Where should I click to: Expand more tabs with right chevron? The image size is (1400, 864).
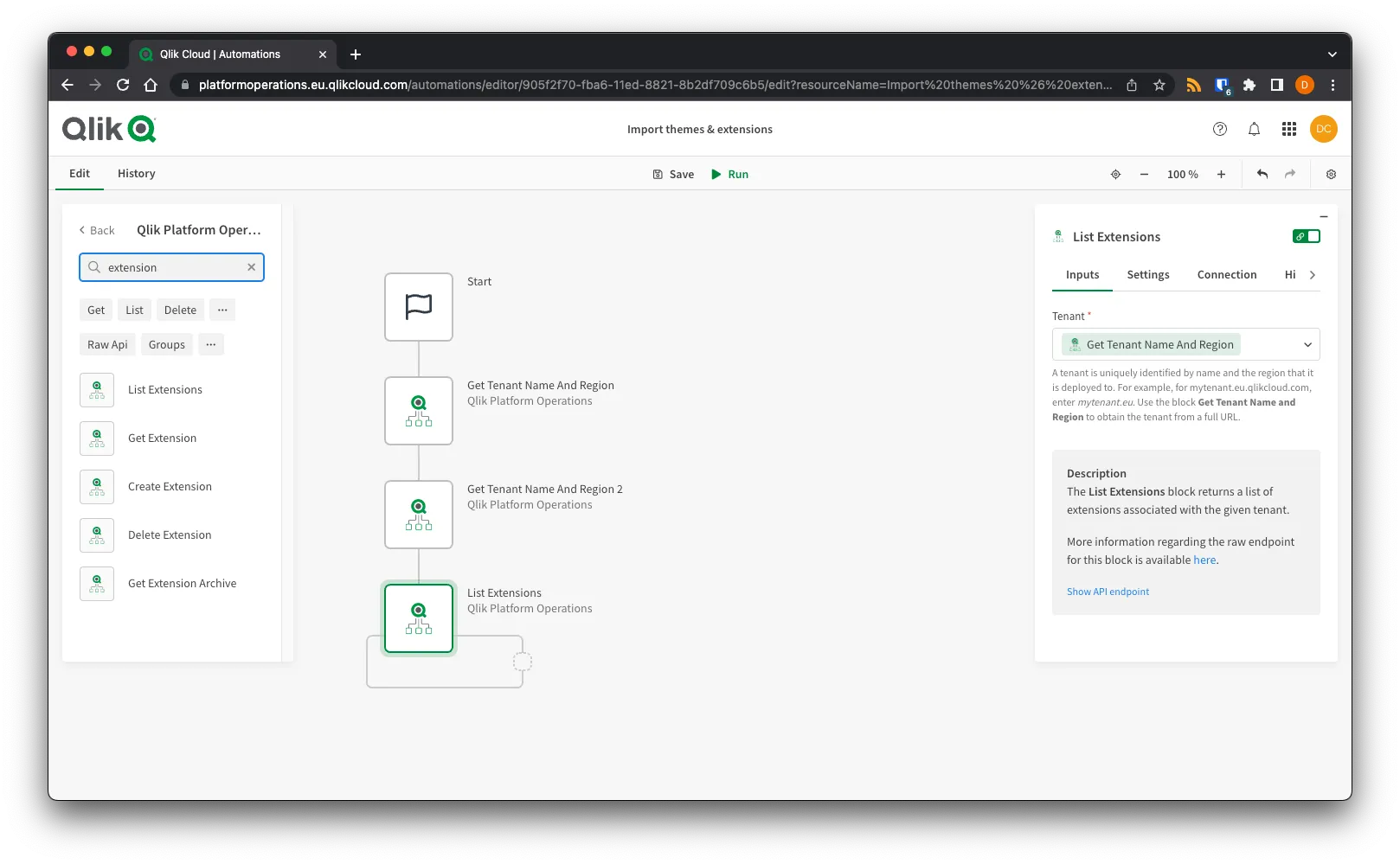click(x=1313, y=275)
